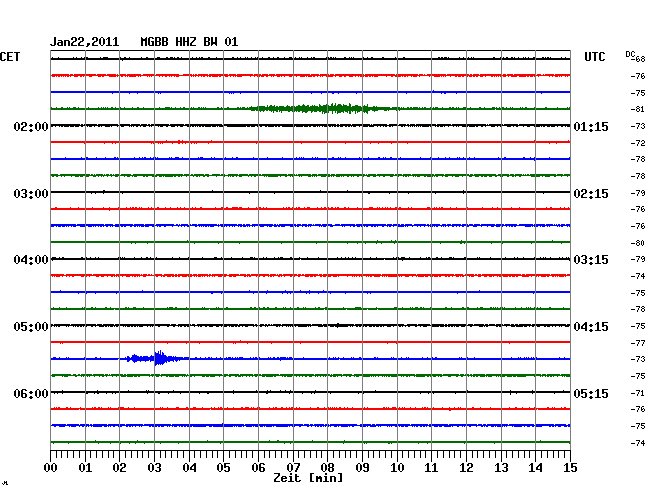
Task: Click the "11" minute tick label
Action: [431, 468]
